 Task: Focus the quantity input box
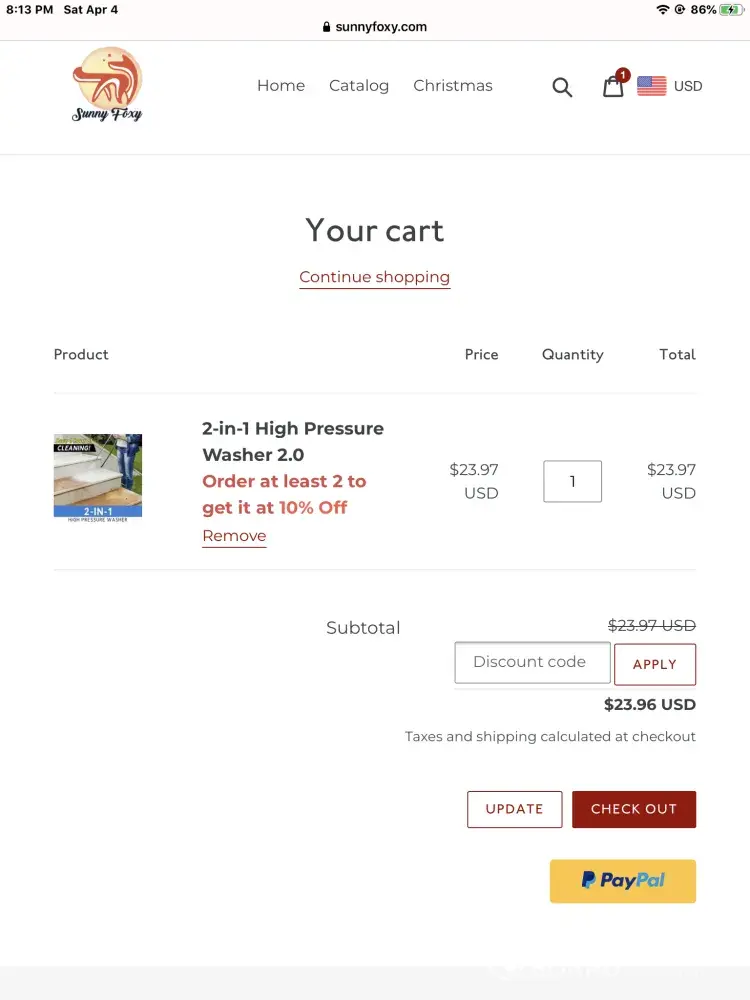click(572, 481)
